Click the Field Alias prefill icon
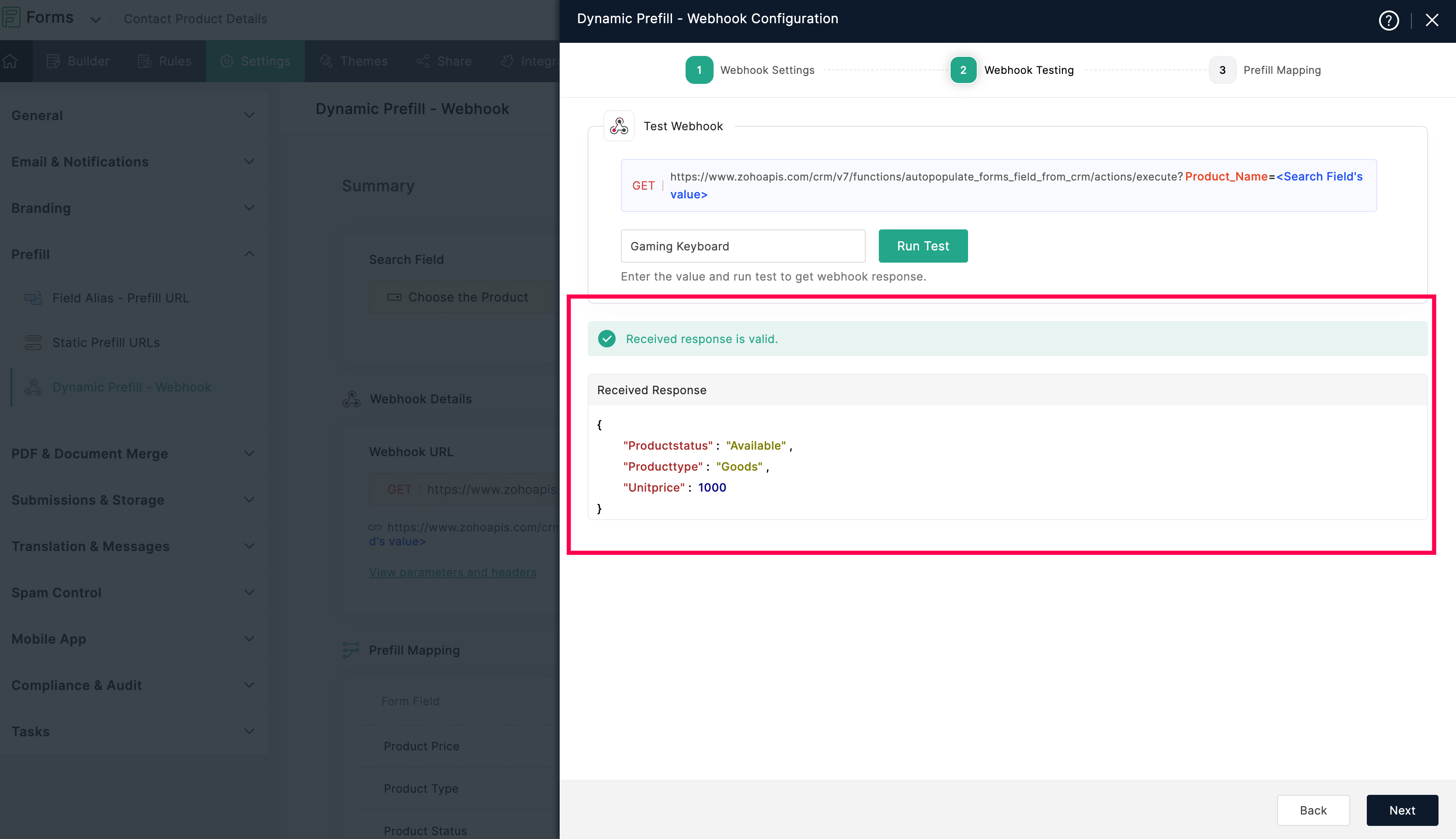The width and height of the screenshot is (1456, 839). coord(33,298)
